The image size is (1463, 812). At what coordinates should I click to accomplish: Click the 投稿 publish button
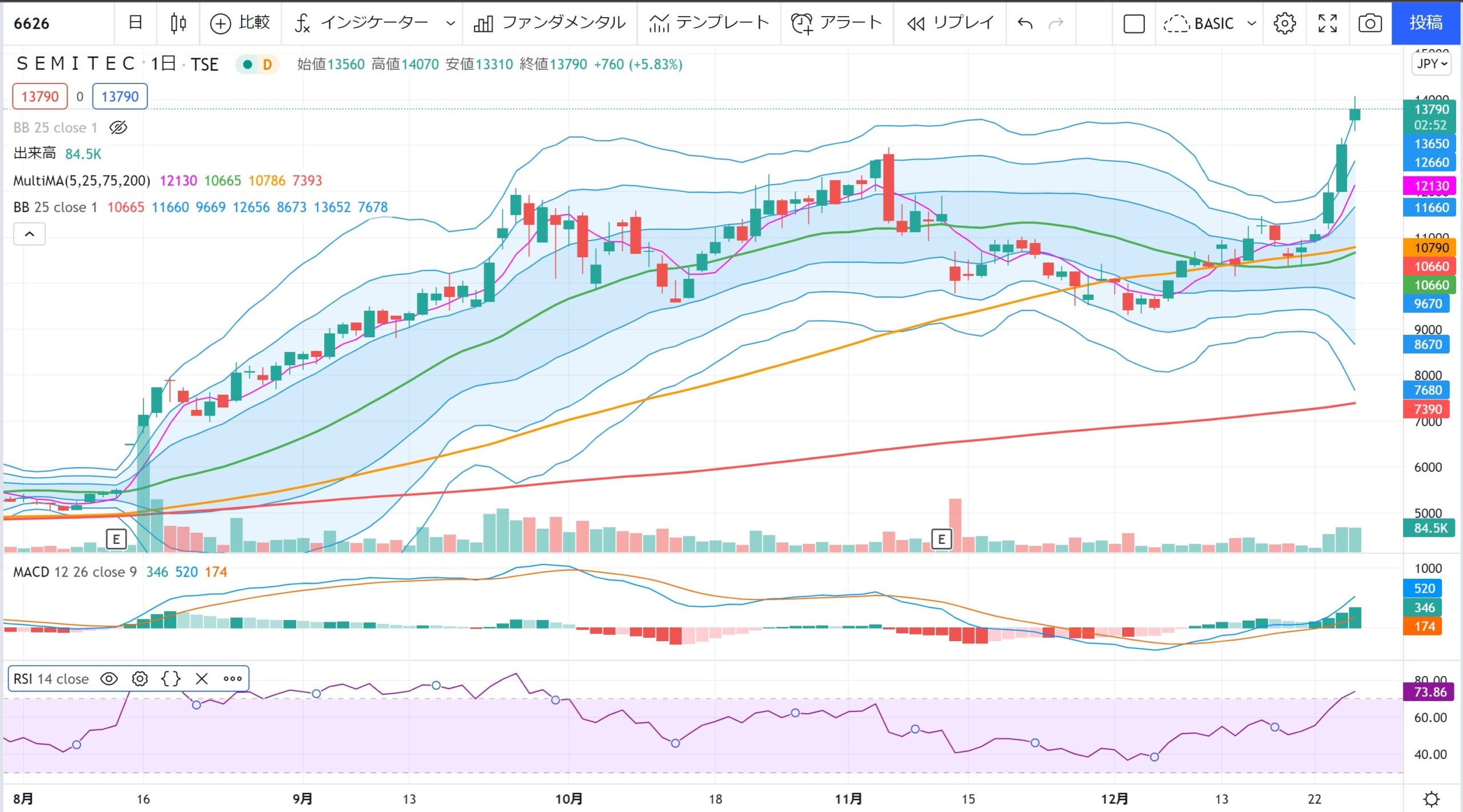[1426, 23]
